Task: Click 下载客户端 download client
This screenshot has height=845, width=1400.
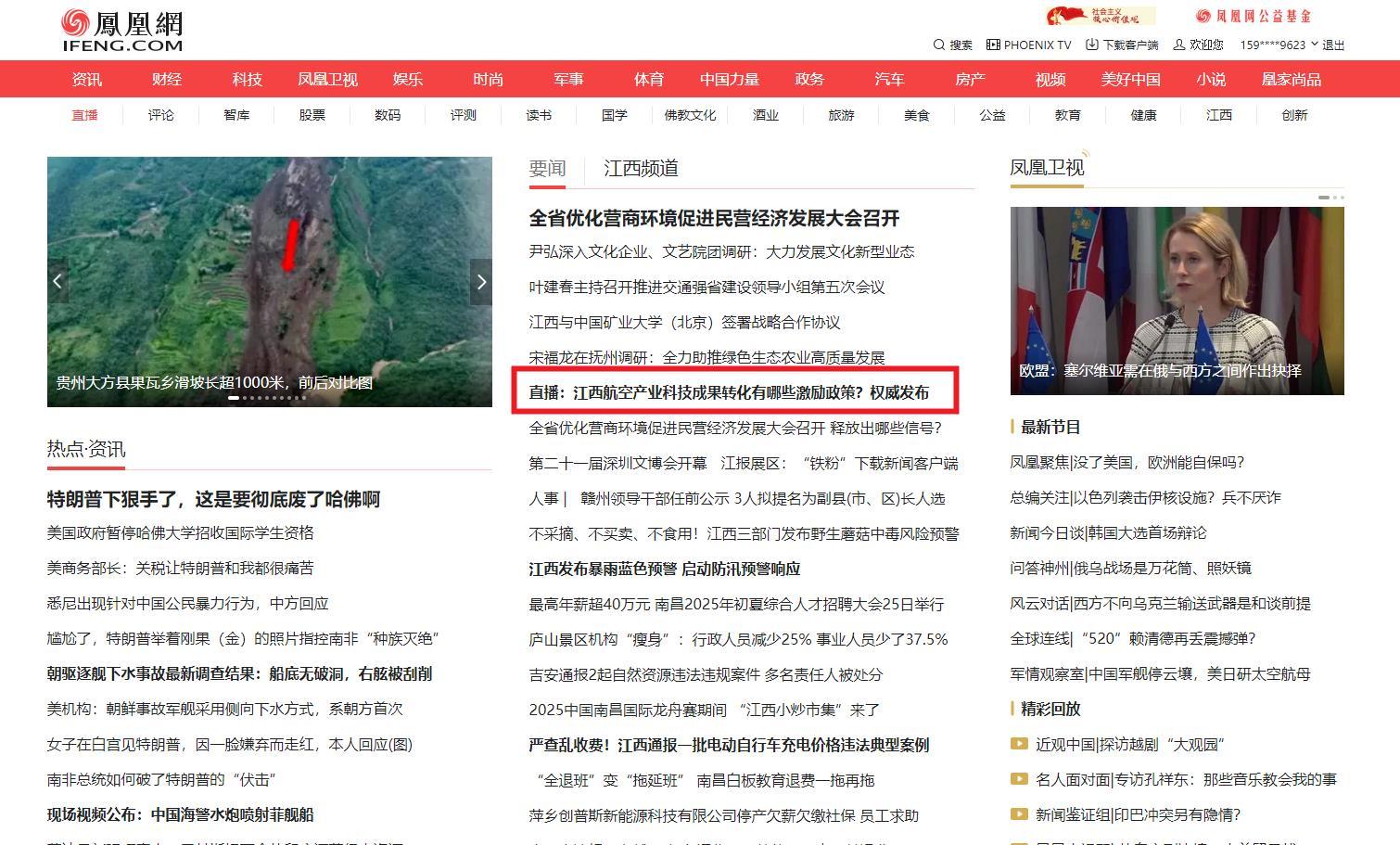Action: (x=1122, y=45)
